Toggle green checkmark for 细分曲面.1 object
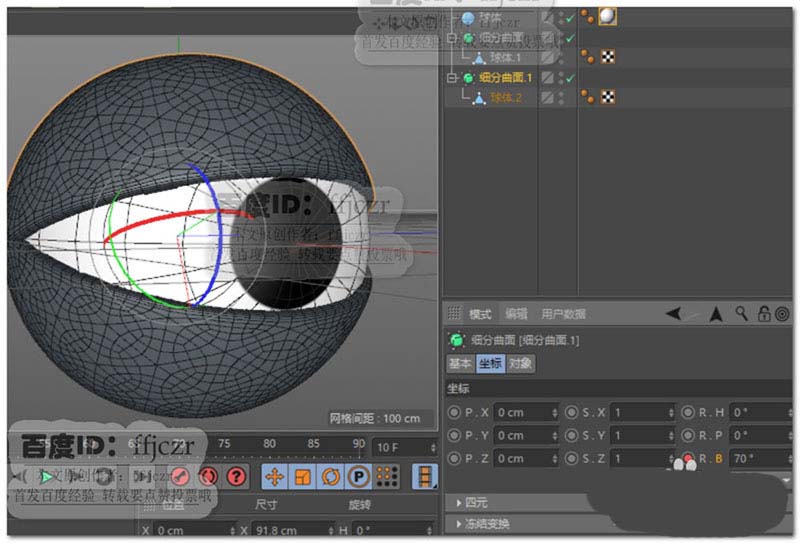 point(570,77)
